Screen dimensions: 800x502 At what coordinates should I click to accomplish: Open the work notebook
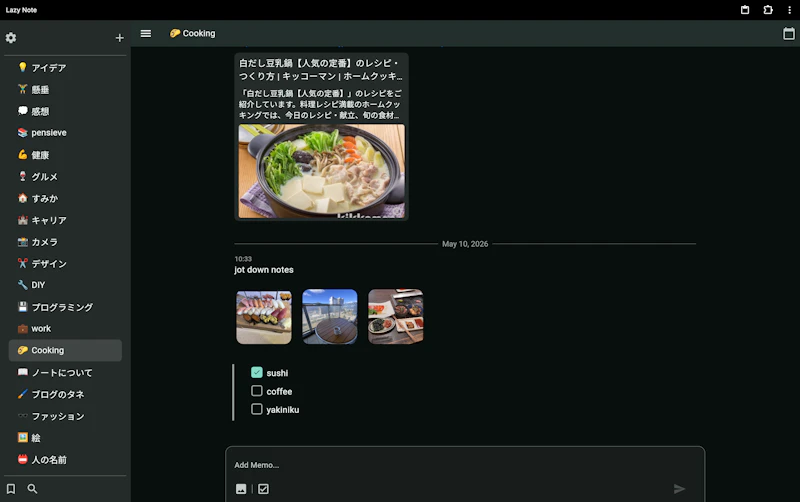65,329
